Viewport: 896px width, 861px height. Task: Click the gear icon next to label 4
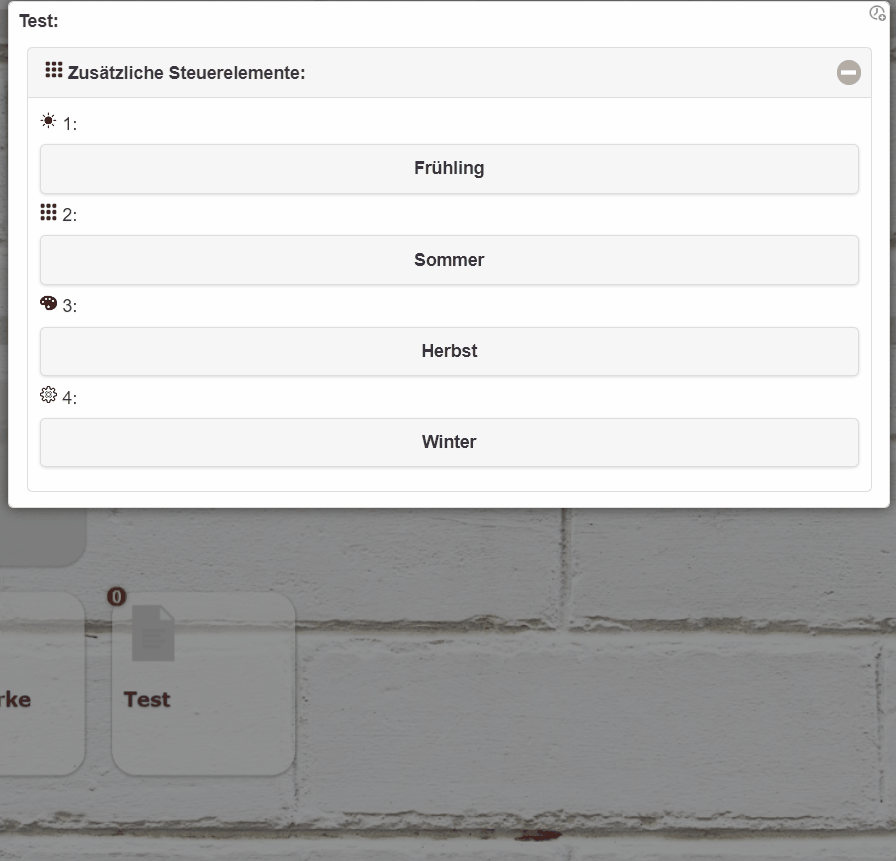point(48,395)
